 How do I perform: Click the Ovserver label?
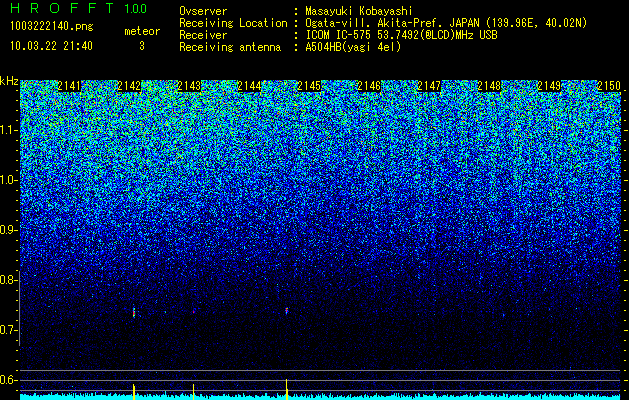point(203,11)
